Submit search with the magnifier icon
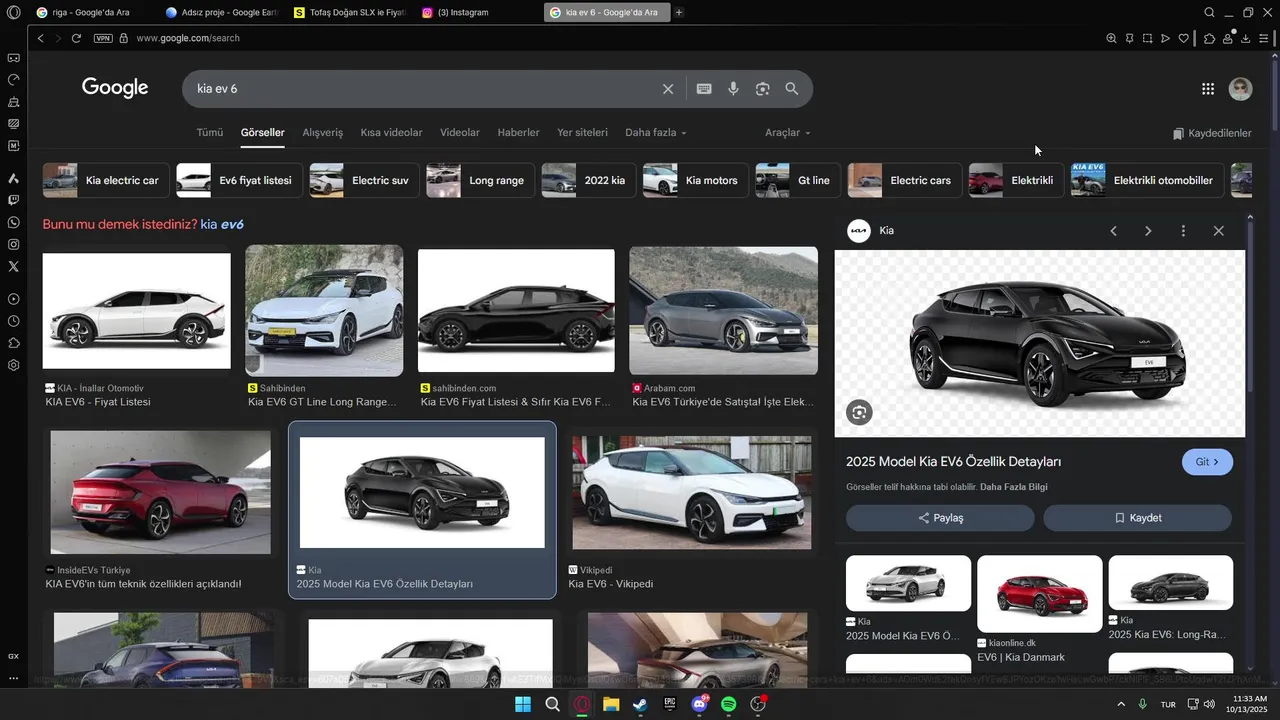This screenshot has width=1280, height=720. (x=792, y=89)
